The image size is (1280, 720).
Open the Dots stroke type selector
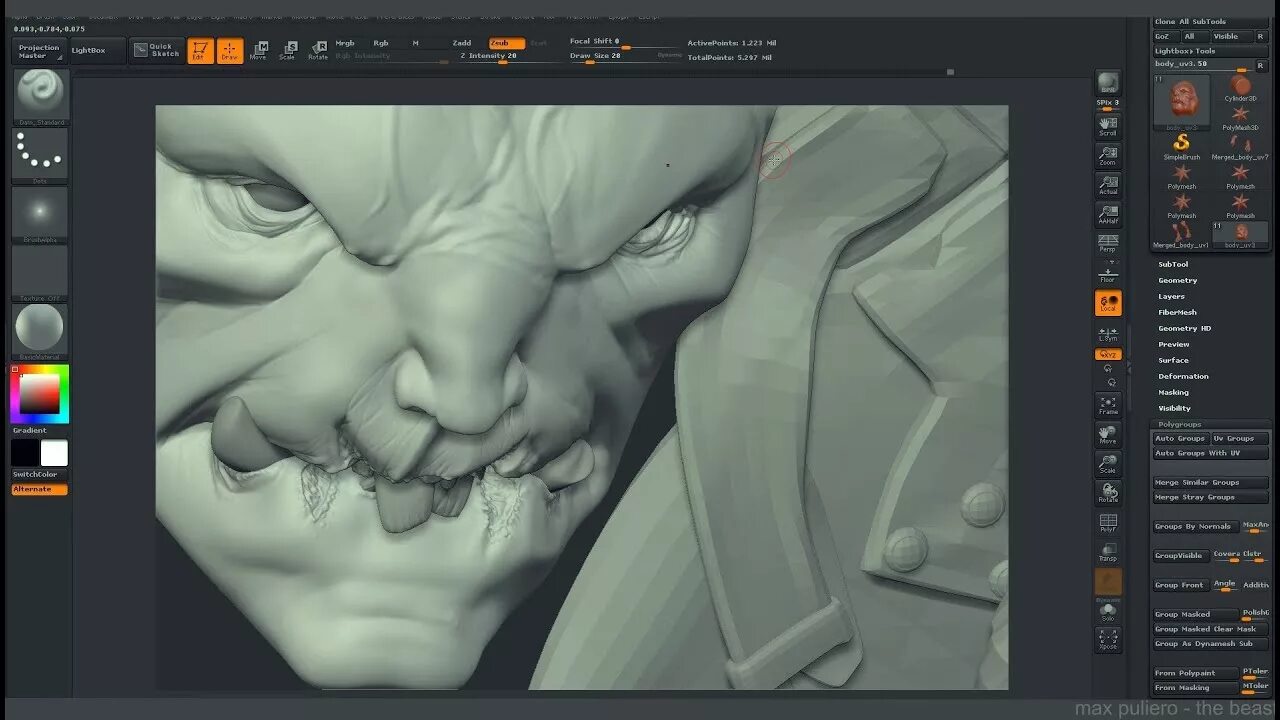(x=40, y=155)
